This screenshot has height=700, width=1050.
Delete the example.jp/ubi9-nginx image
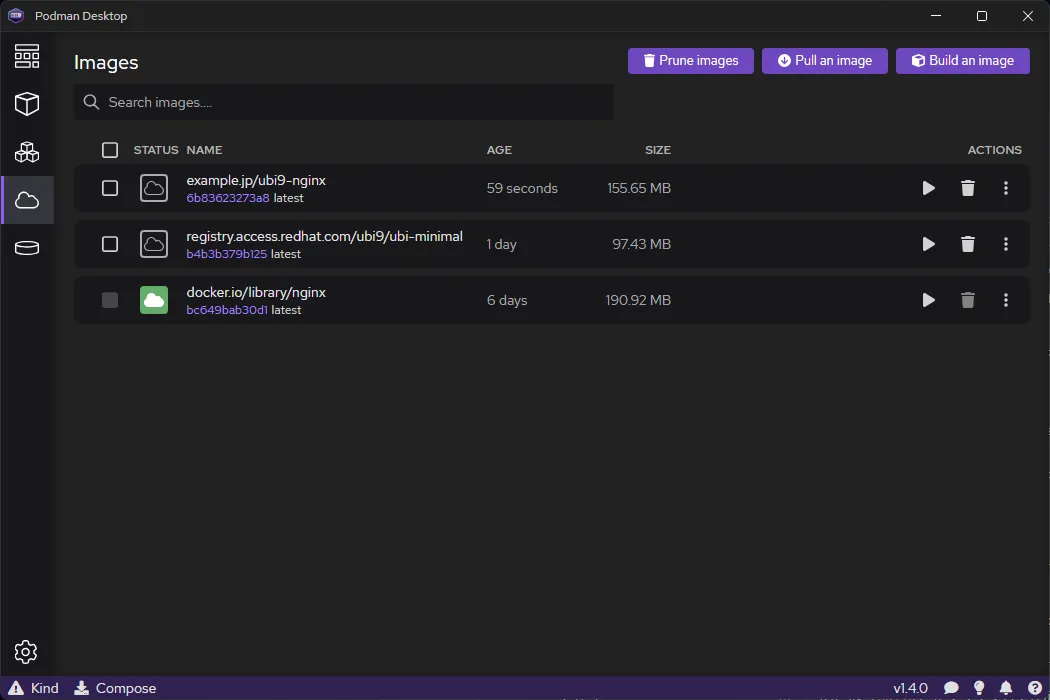click(968, 188)
